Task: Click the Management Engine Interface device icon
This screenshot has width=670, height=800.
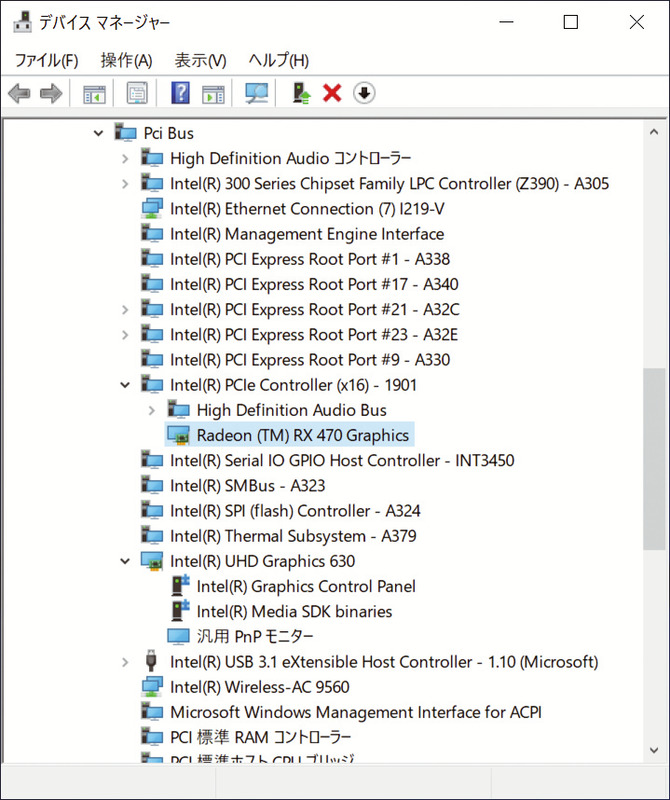Action: pos(152,234)
